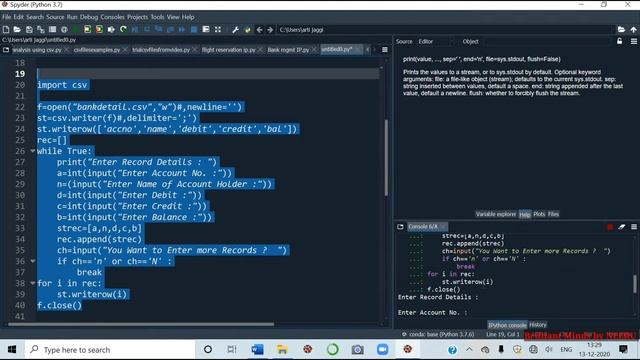Re-run last script with the green arrow icon
This screenshot has height=360, width=640.
pyautogui.click(x=123, y=29)
